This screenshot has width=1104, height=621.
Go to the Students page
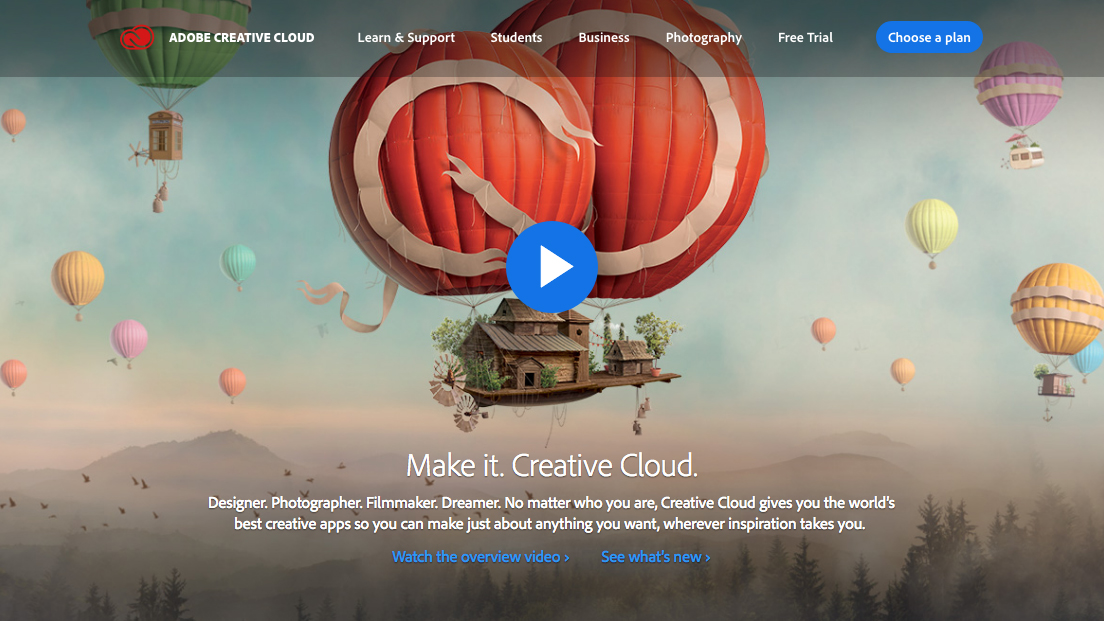coord(516,37)
